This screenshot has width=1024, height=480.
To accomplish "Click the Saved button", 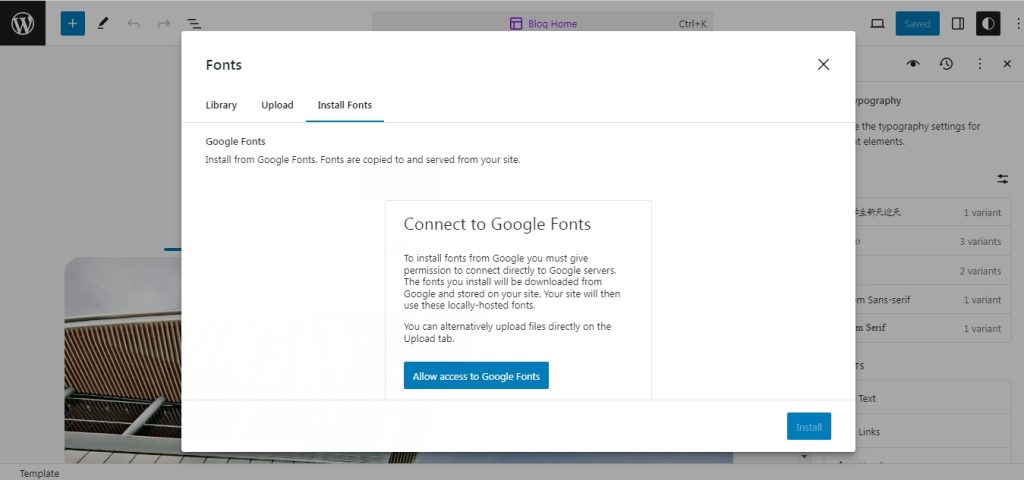I will [917, 24].
